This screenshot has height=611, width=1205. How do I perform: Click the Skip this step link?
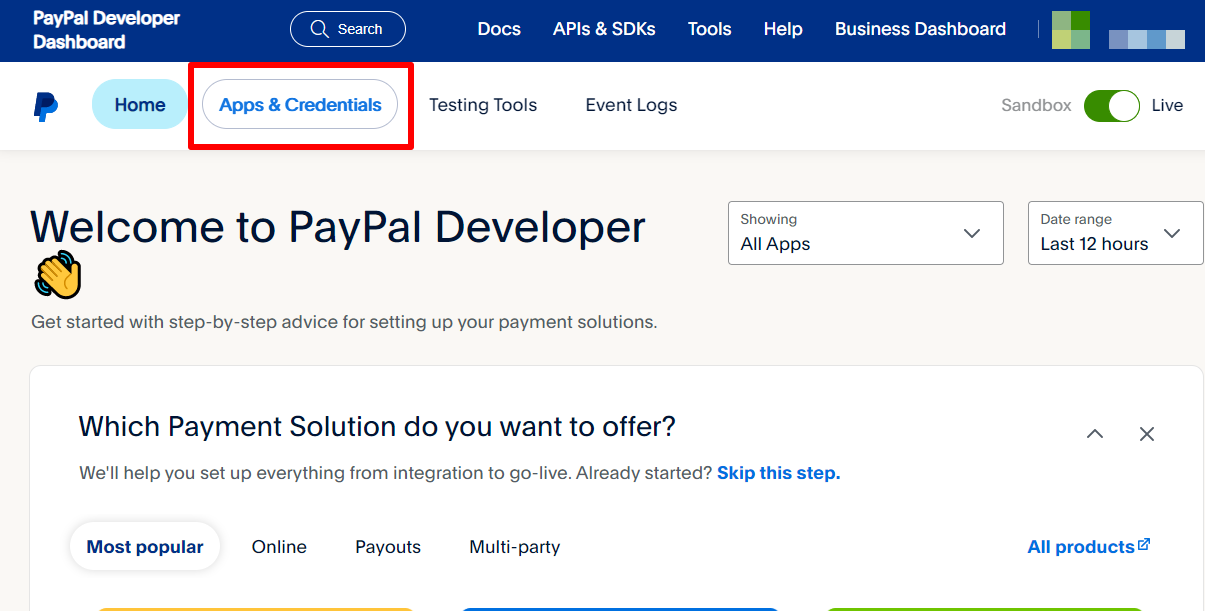point(779,473)
